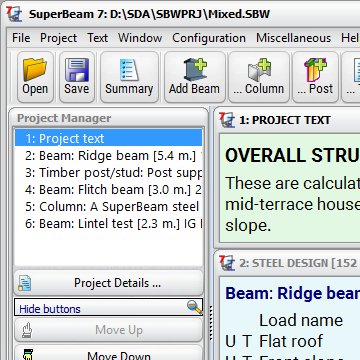Click the panel splitter handle beside Project Manager
The height and width of the screenshot is (360, 360).
tap(211, 322)
